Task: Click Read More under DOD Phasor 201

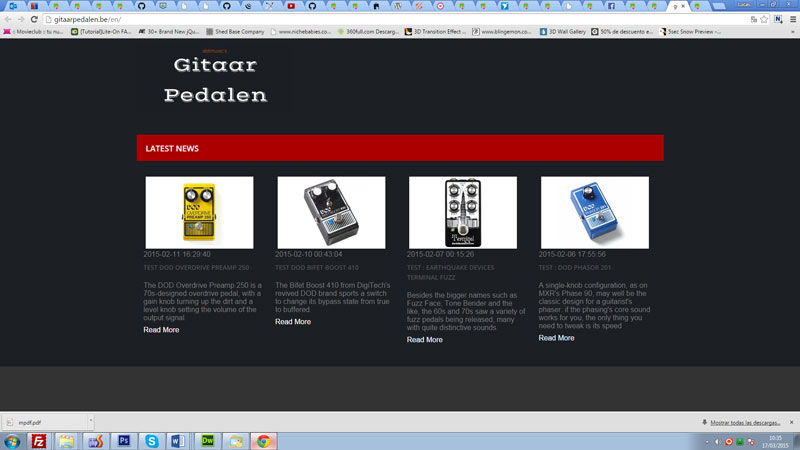Action: tap(556, 338)
